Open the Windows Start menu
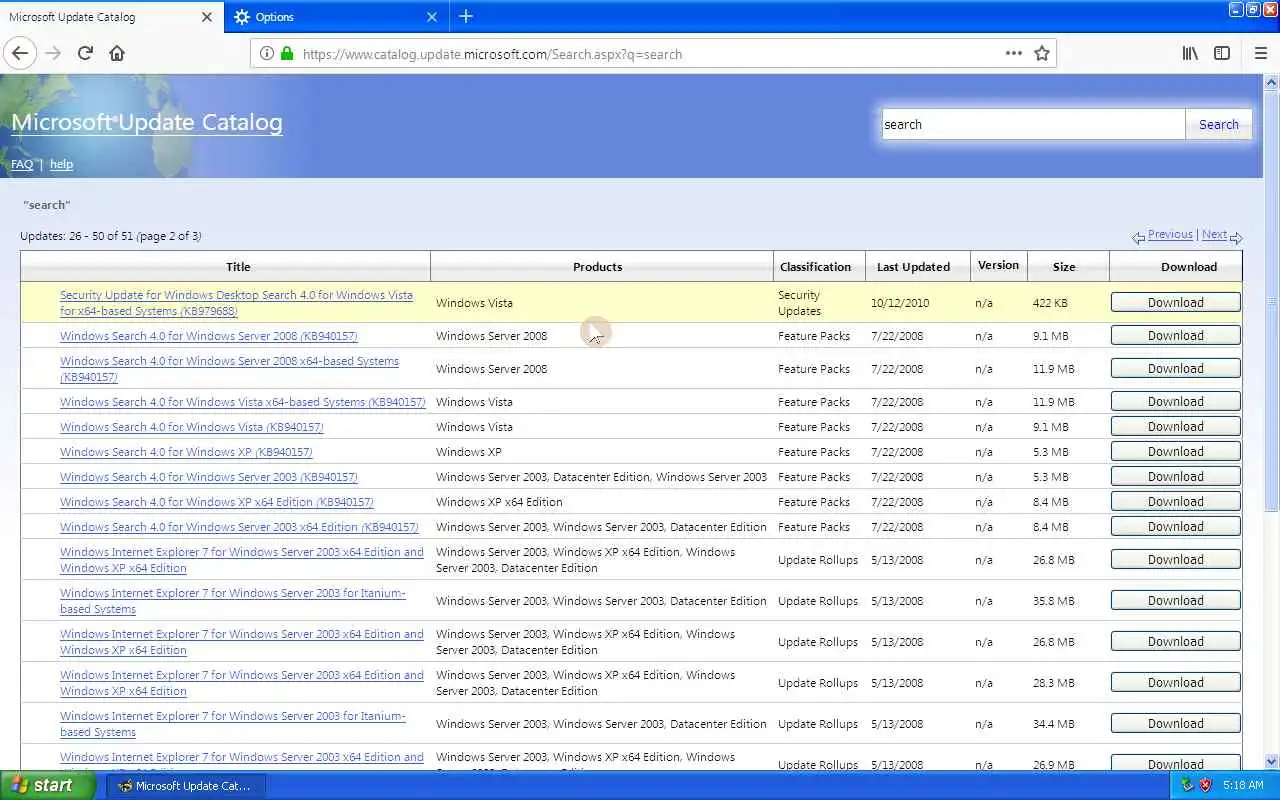The width and height of the screenshot is (1280, 800). pos(48,785)
